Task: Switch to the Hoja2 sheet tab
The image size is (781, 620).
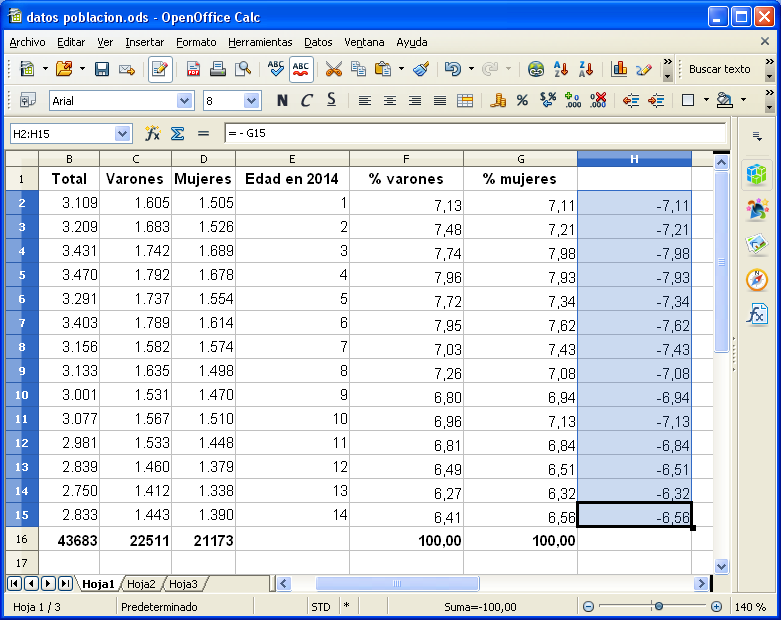Action: click(141, 584)
